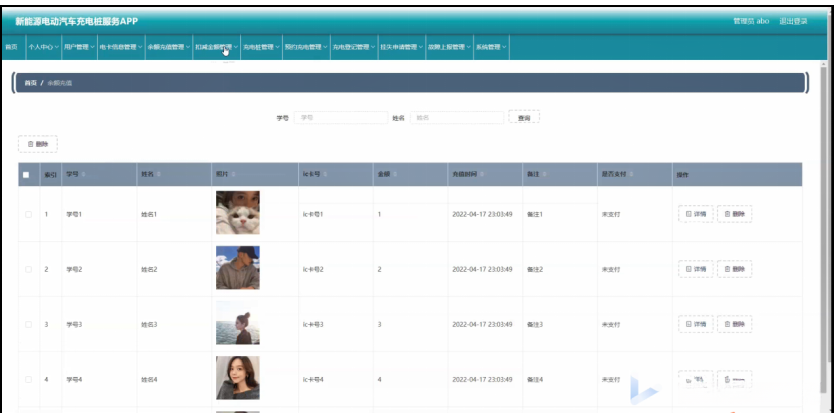The image size is (834, 413).
Task: Click the cell 备注2
Action: (x=535, y=269)
